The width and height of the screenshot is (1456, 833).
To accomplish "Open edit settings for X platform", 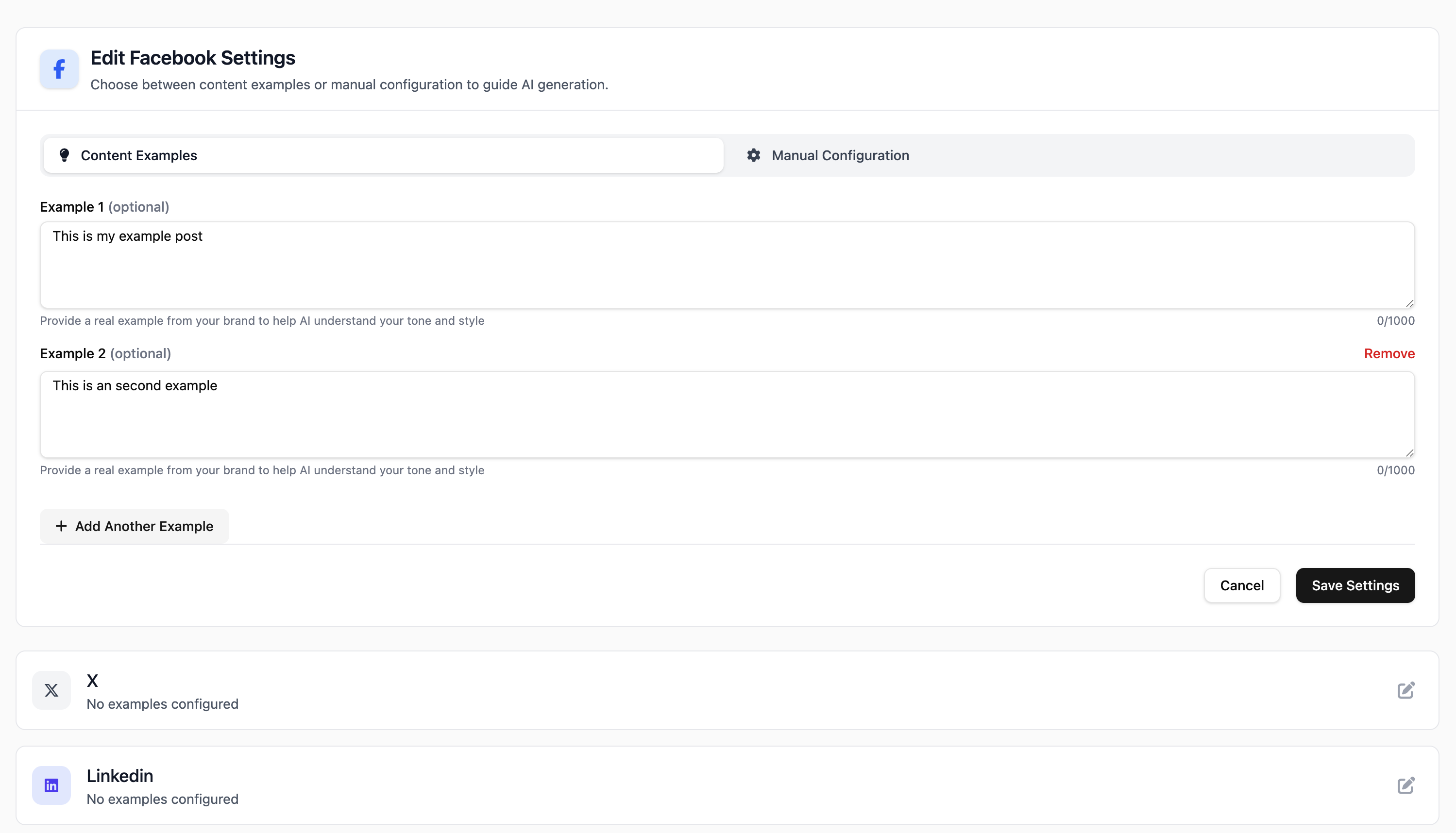I will [x=1405, y=691].
